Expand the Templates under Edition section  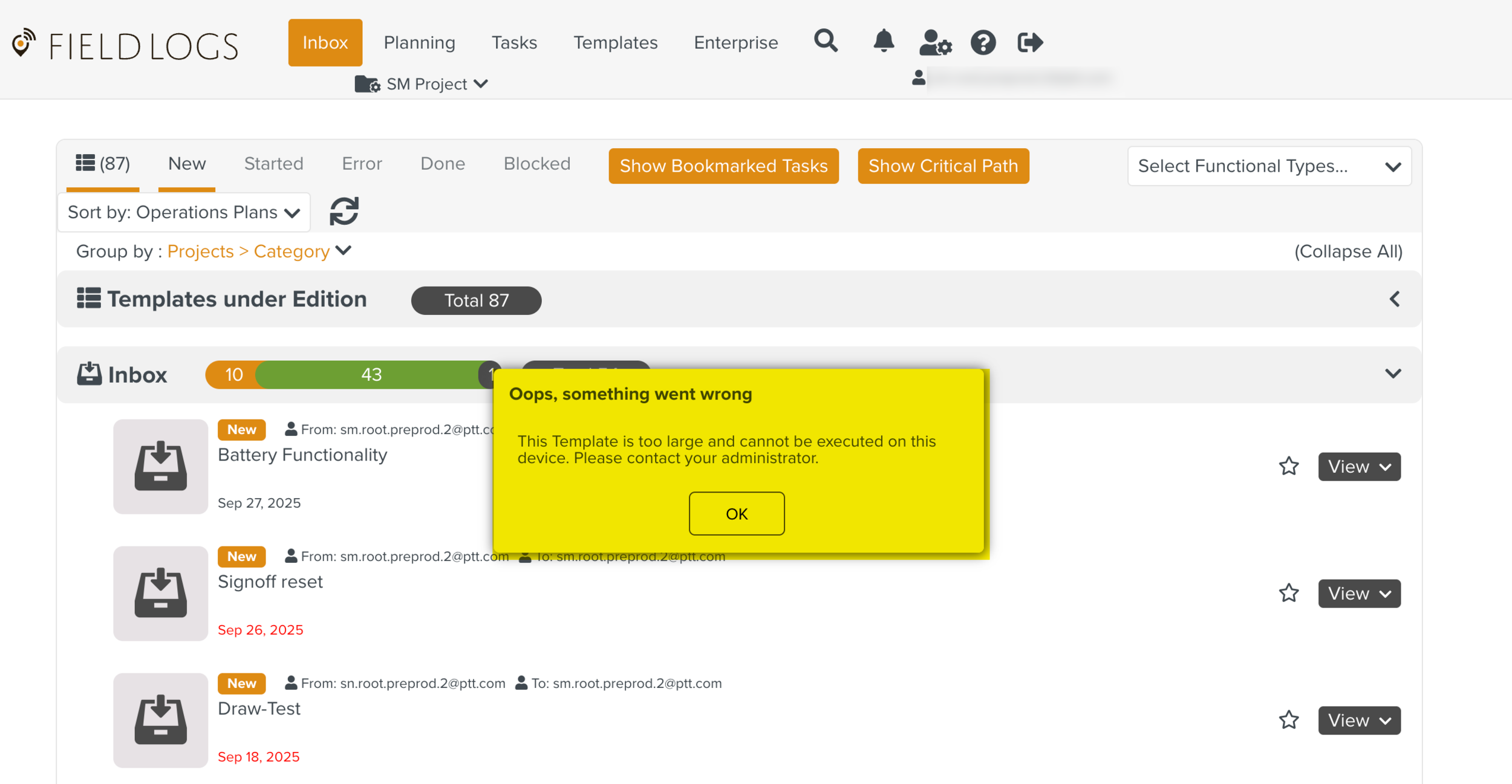pos(1394,299)
